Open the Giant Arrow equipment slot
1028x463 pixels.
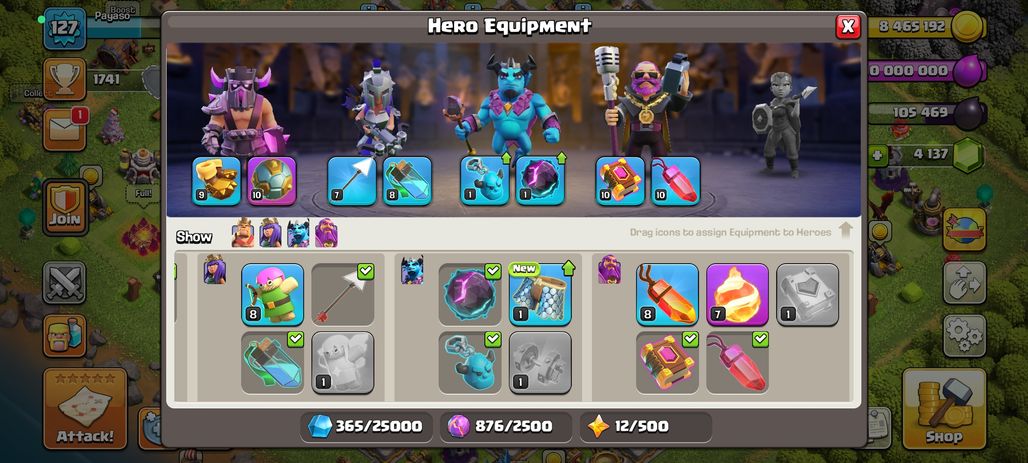352,181
